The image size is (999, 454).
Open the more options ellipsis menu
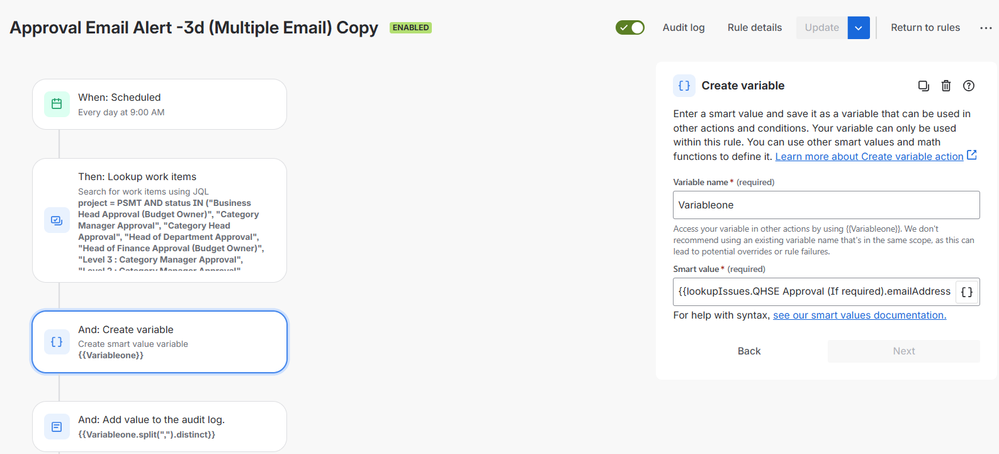[986, 28]
